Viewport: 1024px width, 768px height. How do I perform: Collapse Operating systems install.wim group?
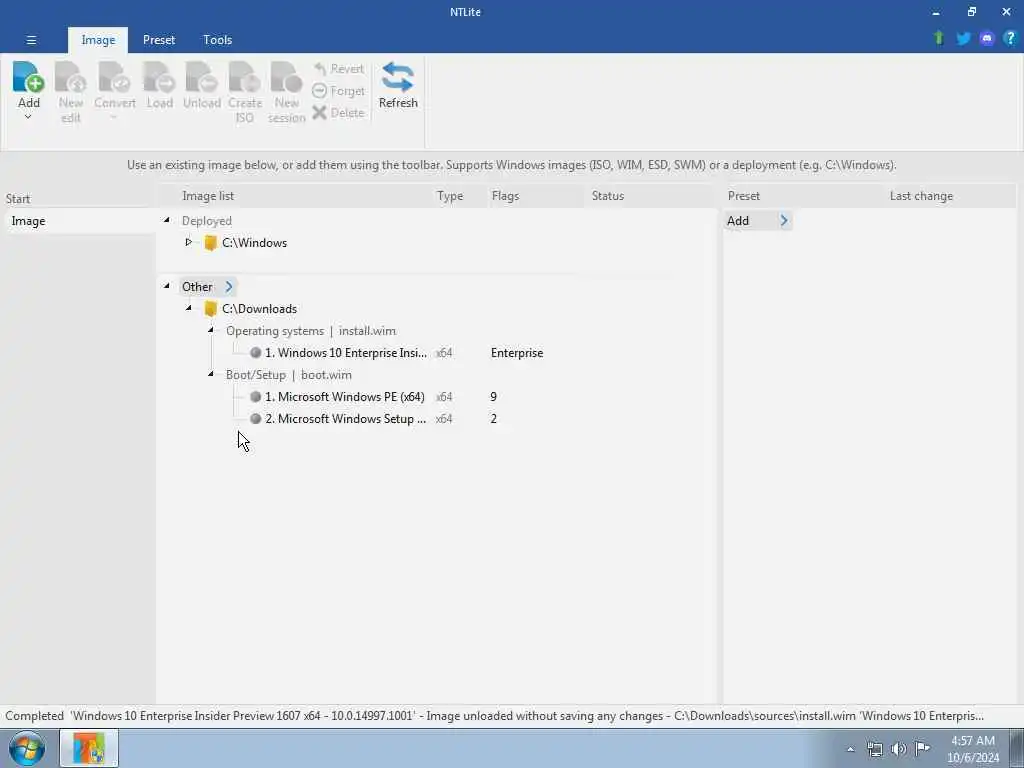(210, 330)
